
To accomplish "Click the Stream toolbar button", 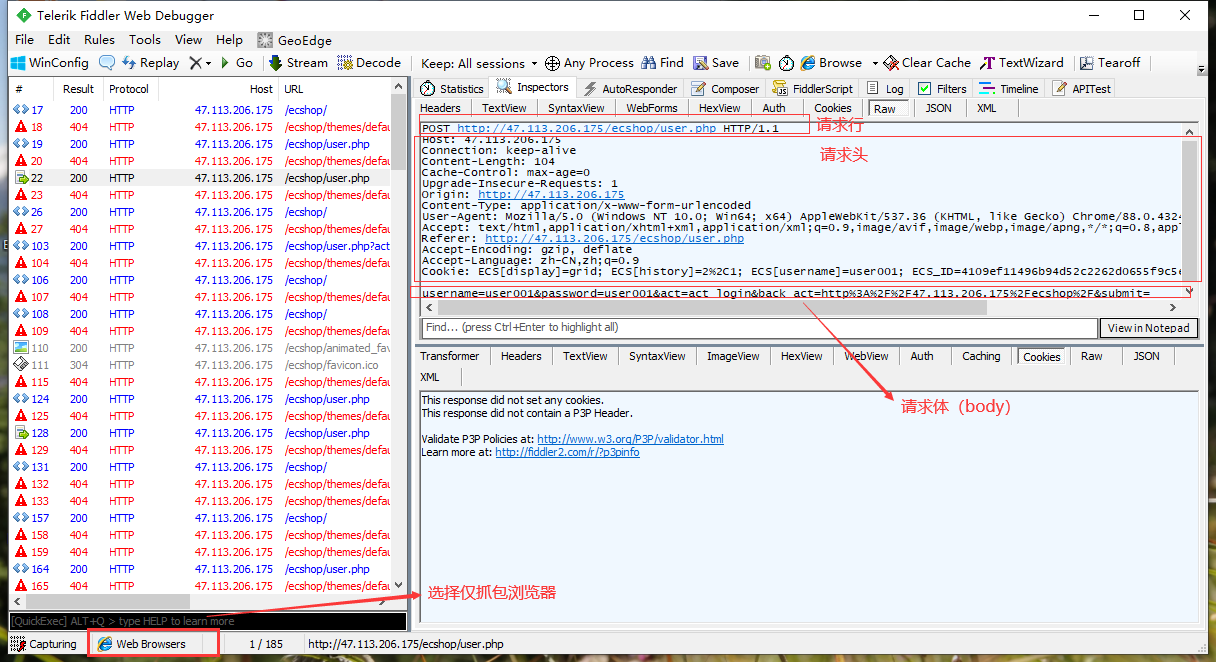I will click(x=298, y=63).
